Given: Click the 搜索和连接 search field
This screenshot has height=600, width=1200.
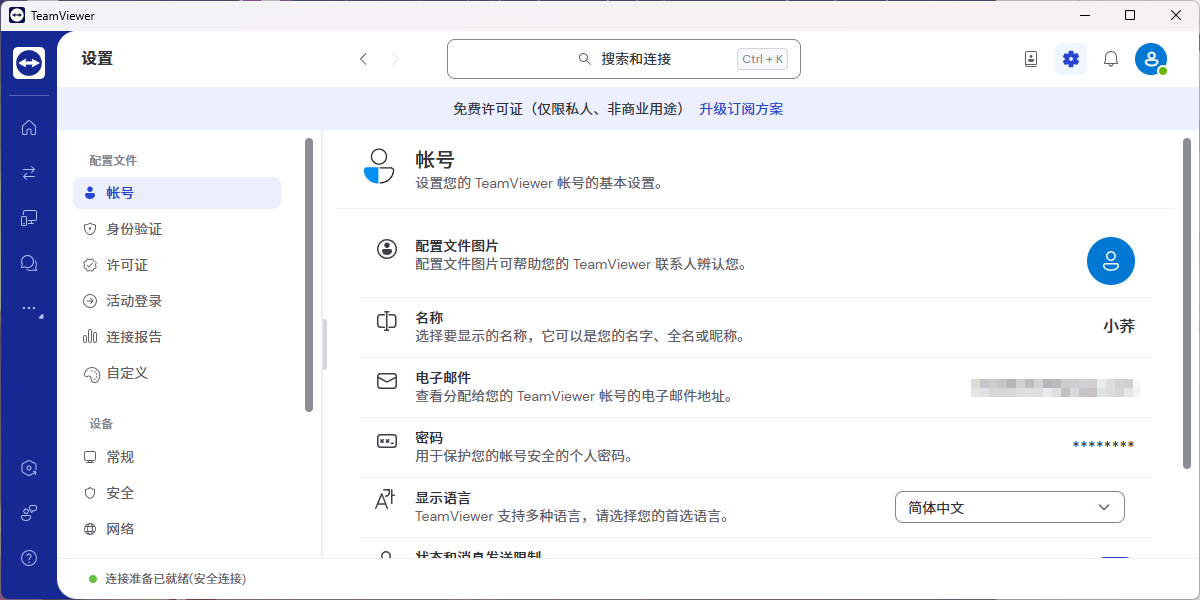Looking at the screenshot, I should click(x=624, y=59).
